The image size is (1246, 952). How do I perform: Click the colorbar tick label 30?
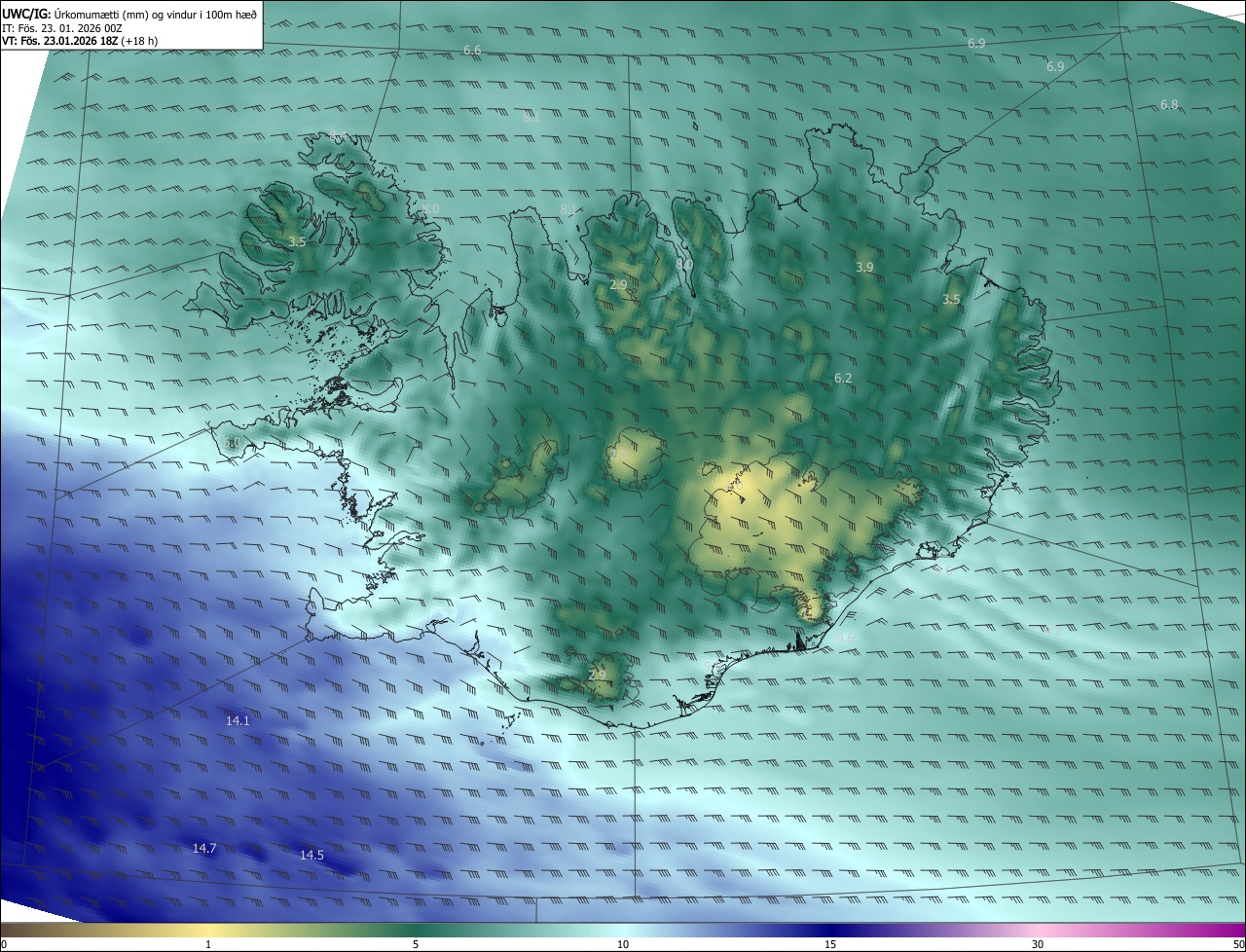1038,944
